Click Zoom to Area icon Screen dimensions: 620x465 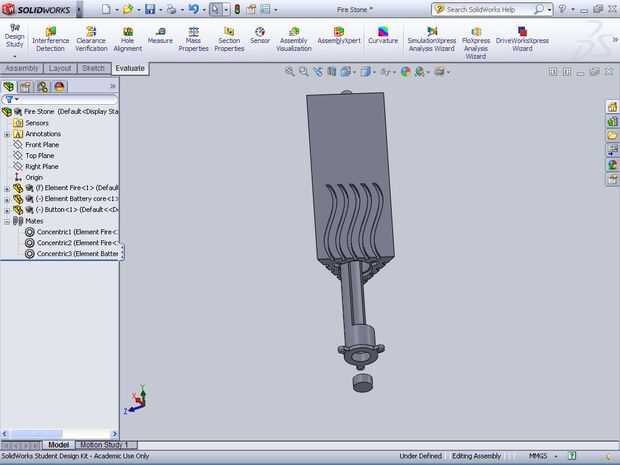pos(304,72)
